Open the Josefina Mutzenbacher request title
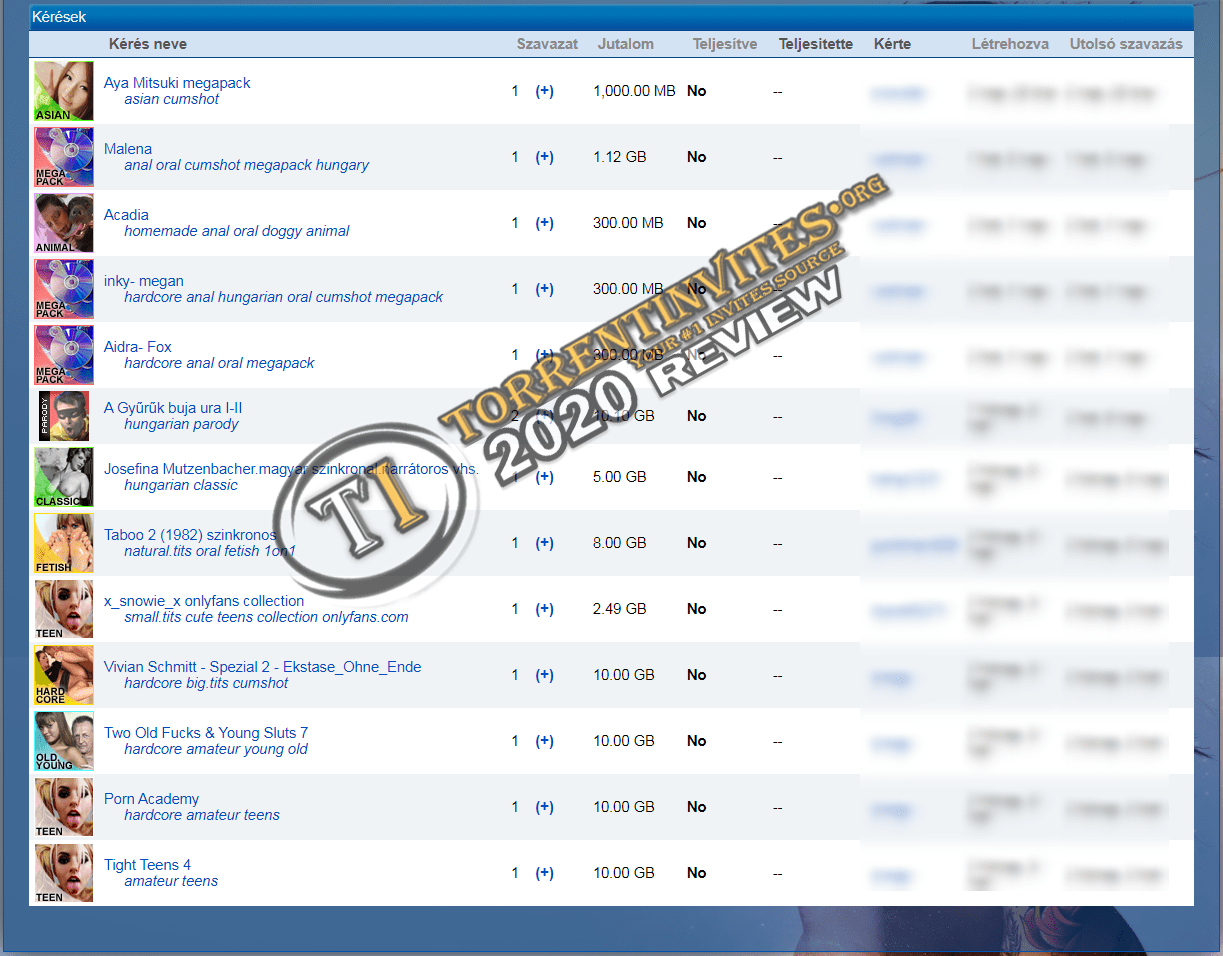The image size is (1223, 956). point(291,469)
